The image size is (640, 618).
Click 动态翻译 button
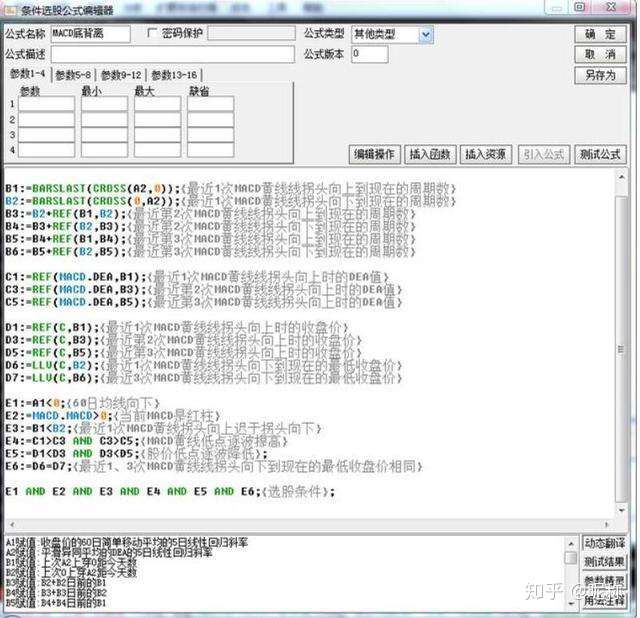click(604, 543)
